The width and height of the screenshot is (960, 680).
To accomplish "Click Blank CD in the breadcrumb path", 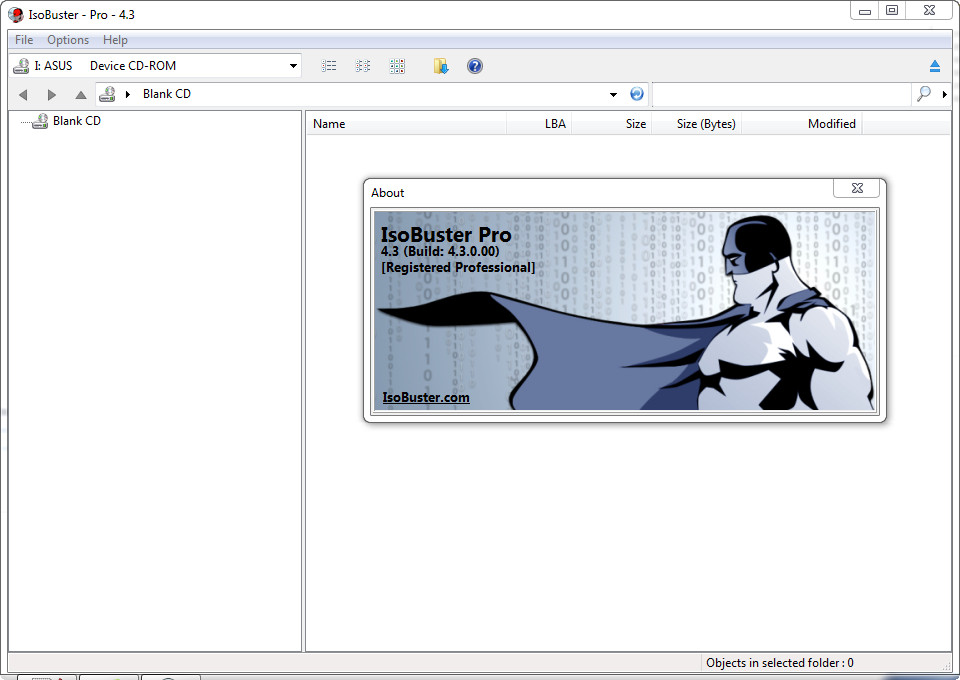I will [x=167, y=94].
